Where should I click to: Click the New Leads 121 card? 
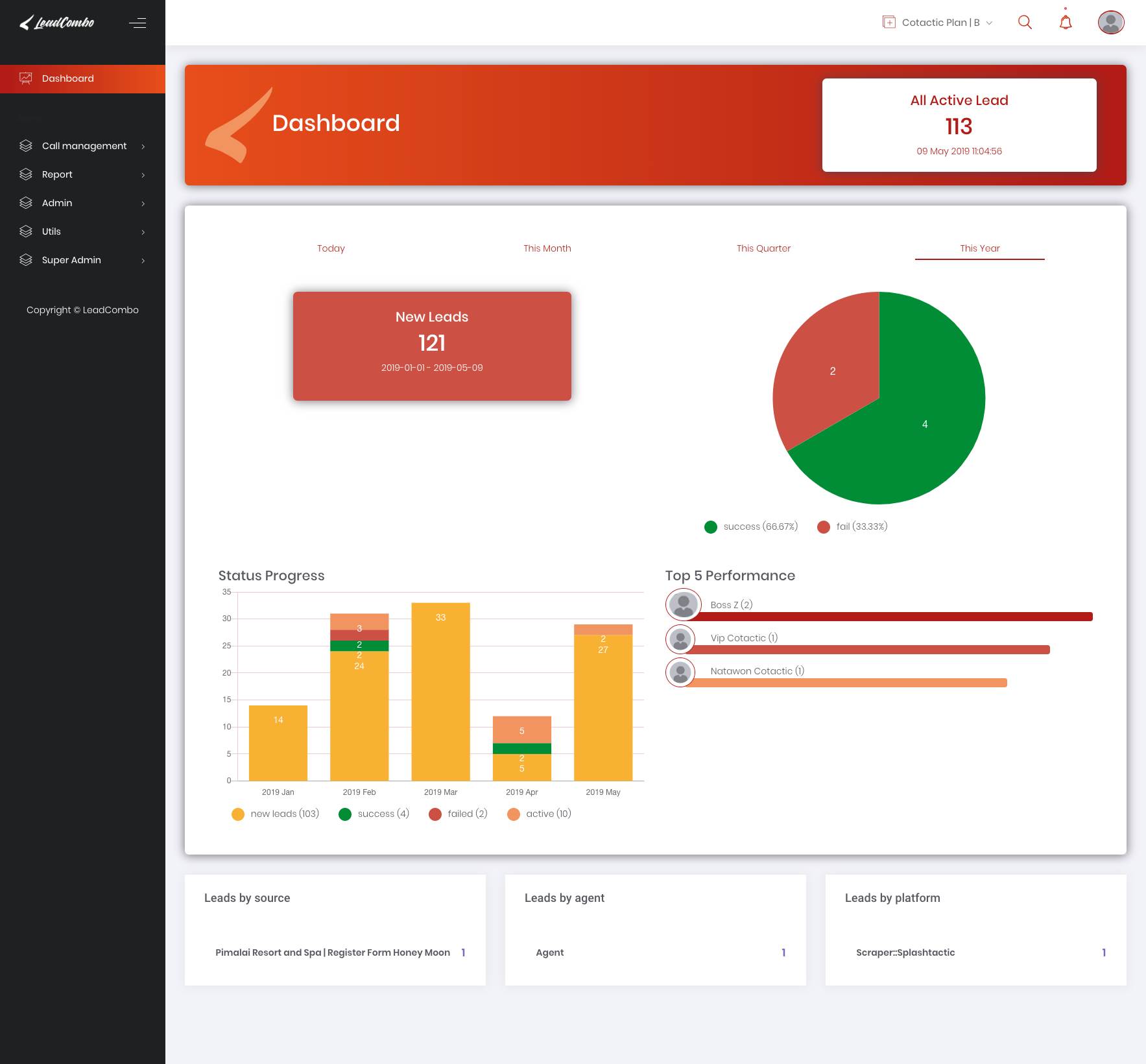[432, 346]
